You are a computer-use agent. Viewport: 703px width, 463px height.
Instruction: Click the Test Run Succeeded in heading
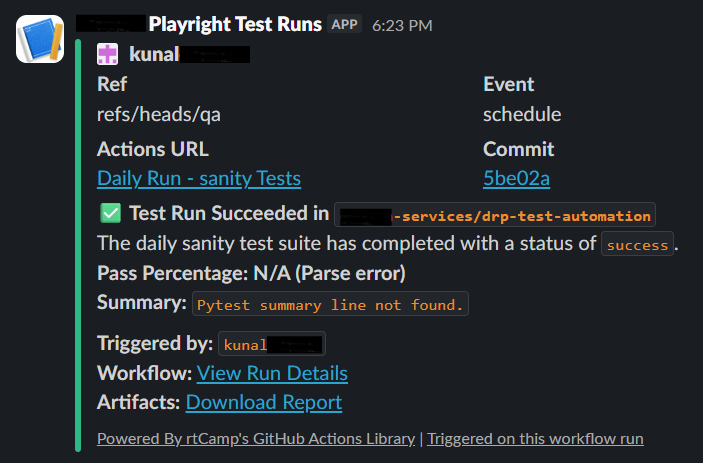click(229, 213)
